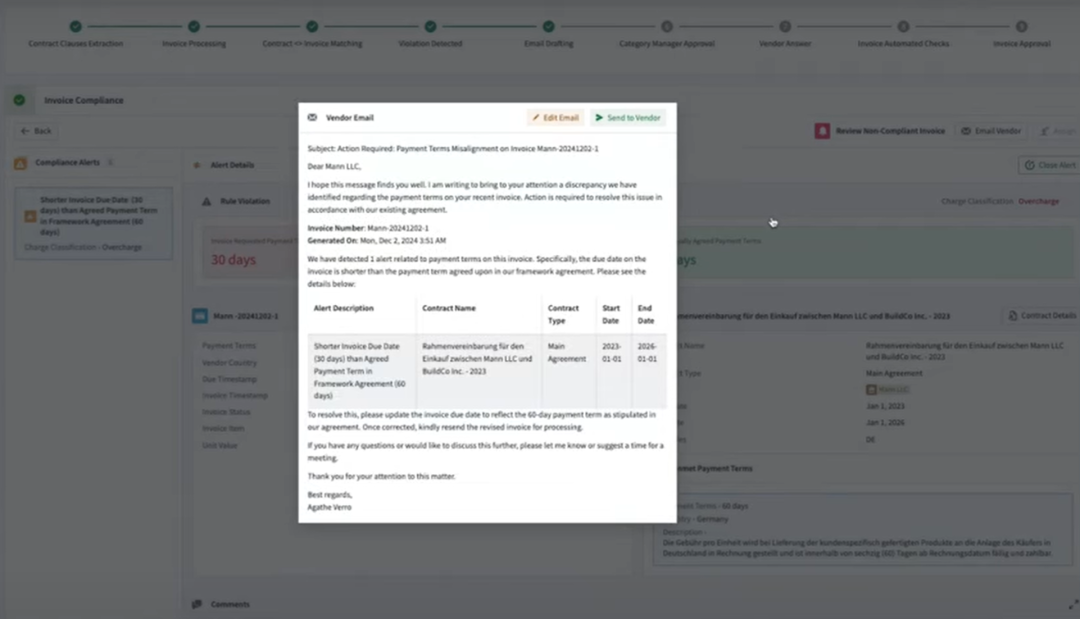
Task: Send the email to vendor
Action: tap(628, 118)
